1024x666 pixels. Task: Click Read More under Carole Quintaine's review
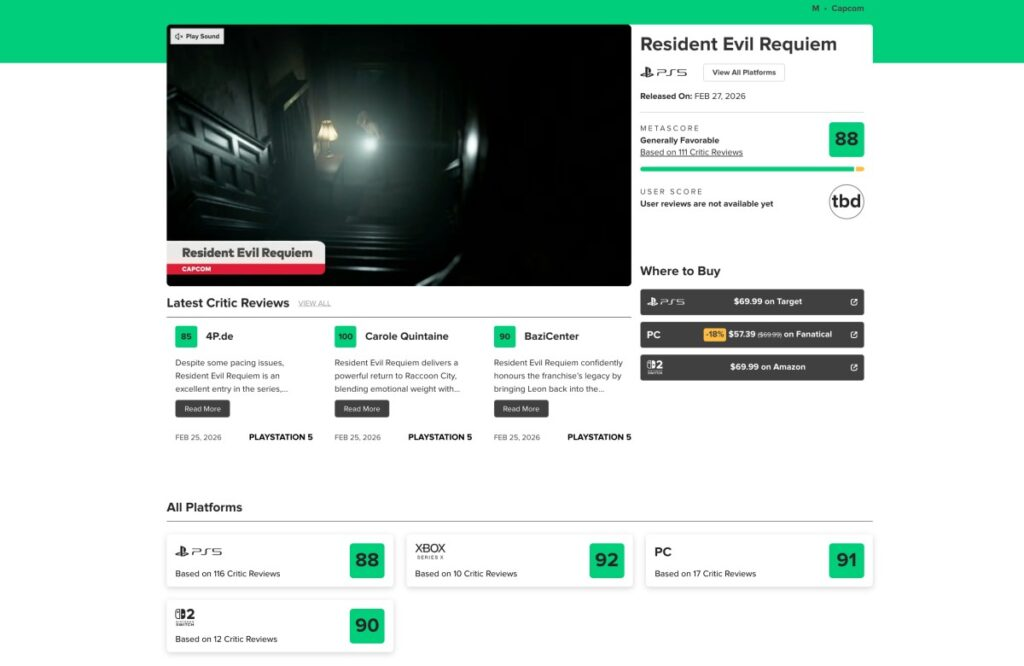(x=361, y=408)
